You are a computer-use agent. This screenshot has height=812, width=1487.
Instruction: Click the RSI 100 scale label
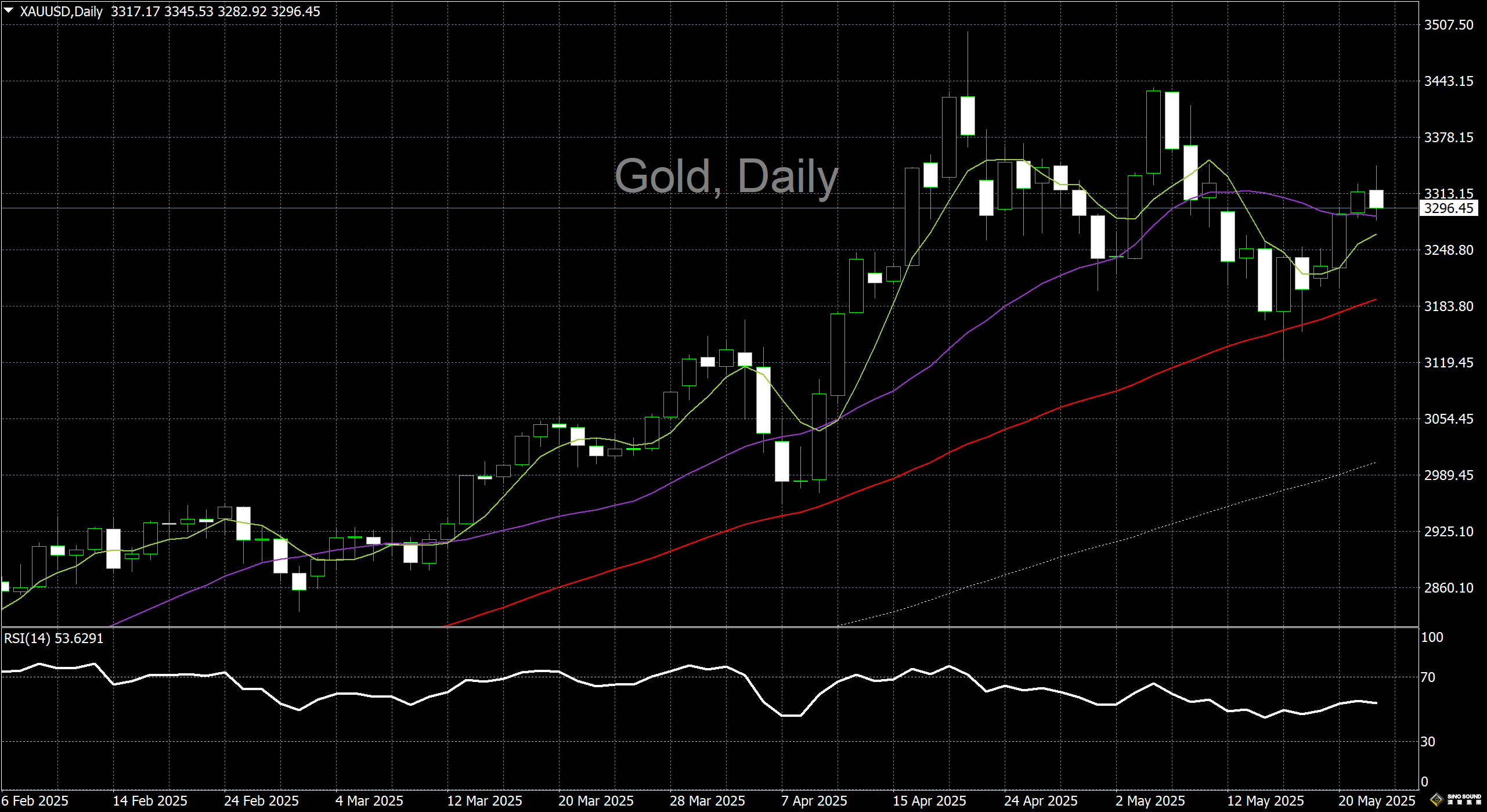[1432, 637]
